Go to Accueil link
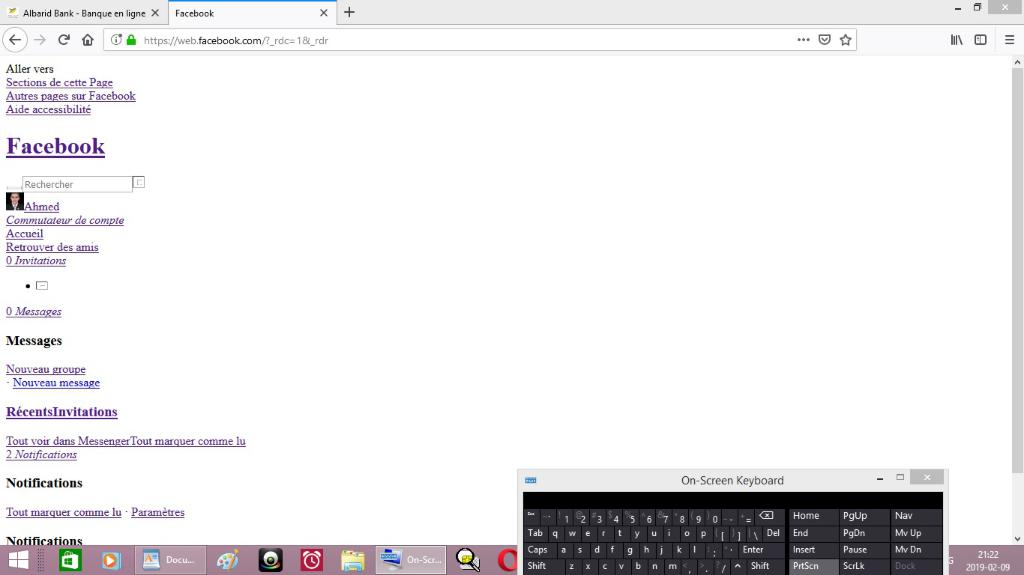This screenshot has height=575, width=1024. click(x=24, y=233)
